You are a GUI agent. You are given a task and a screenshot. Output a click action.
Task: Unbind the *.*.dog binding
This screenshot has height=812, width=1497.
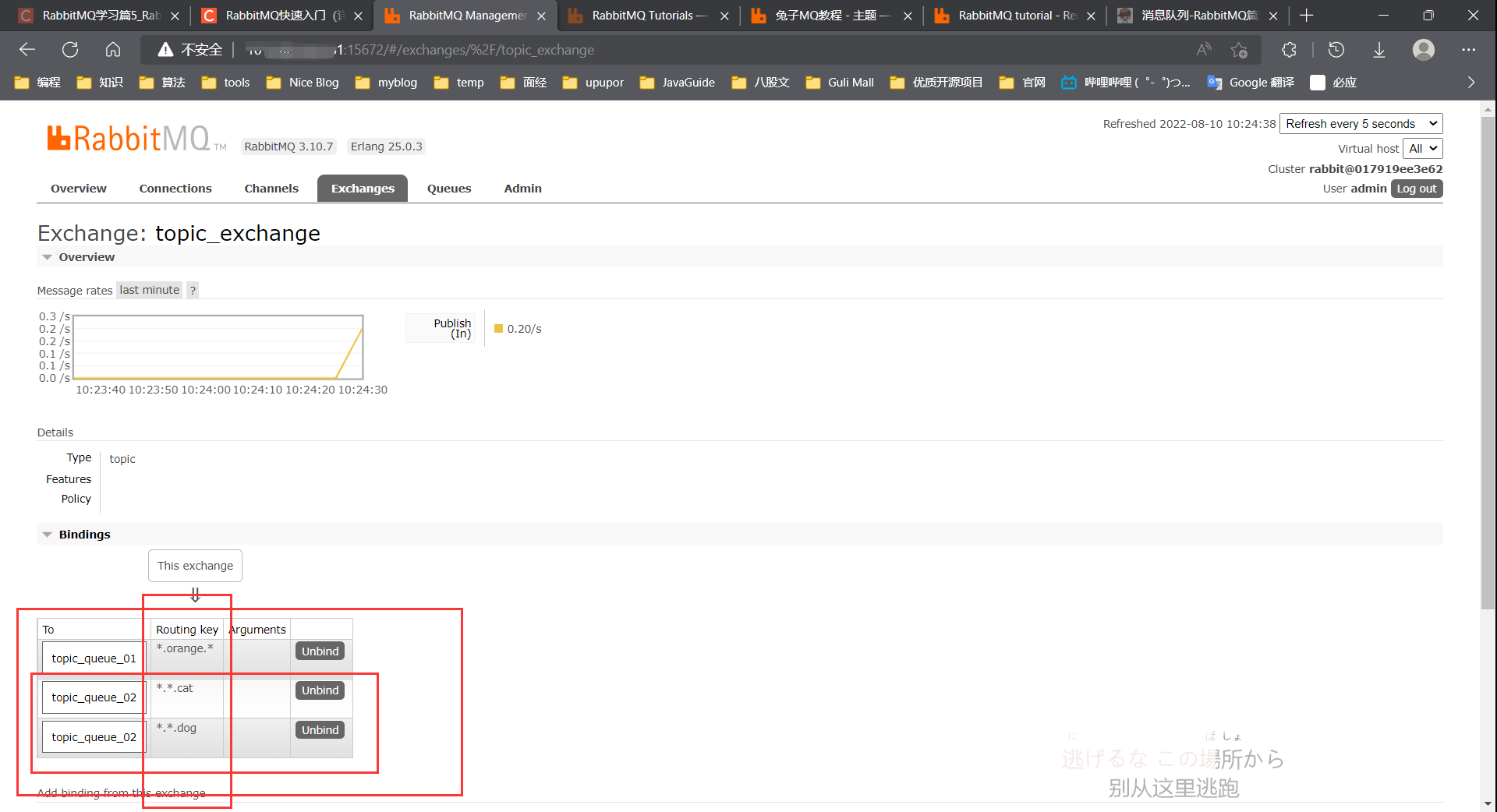(x=320, y=730)
